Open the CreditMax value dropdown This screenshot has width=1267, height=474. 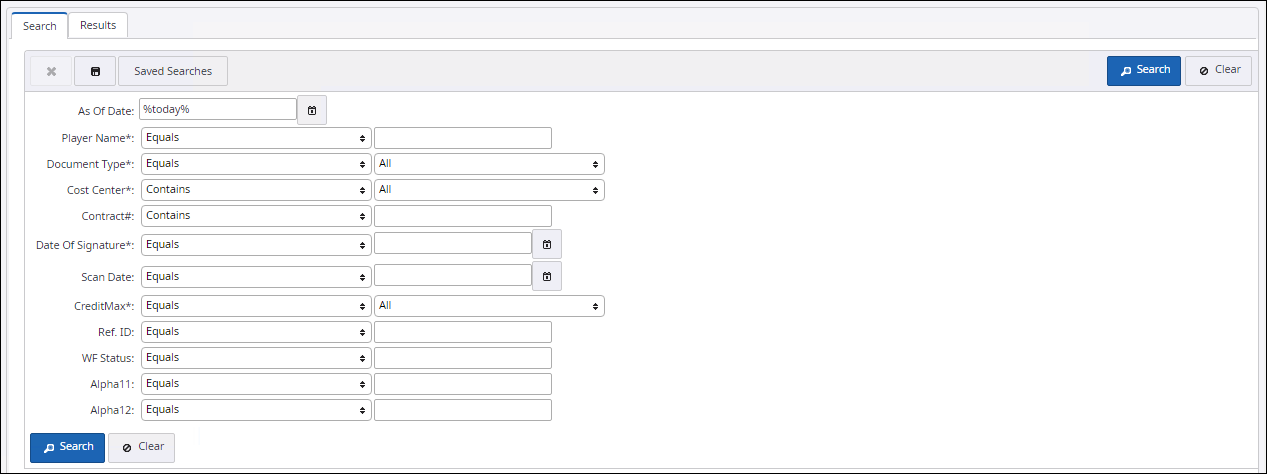489,306
